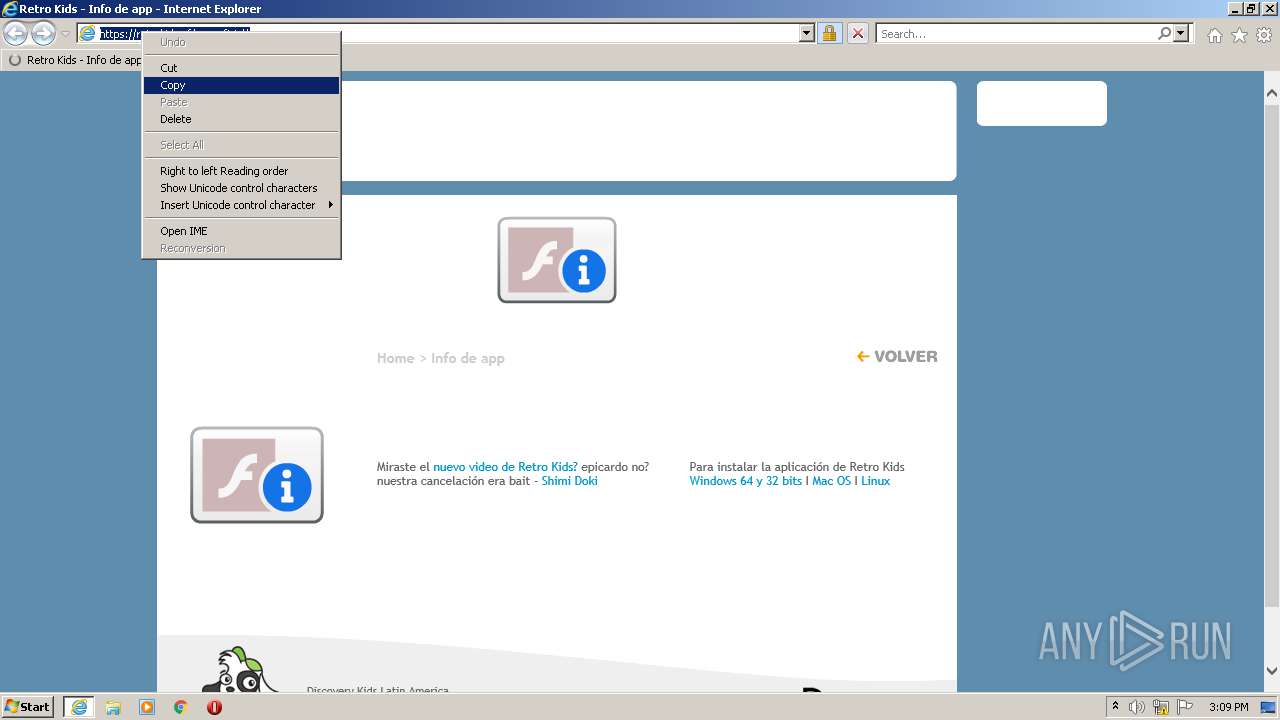Open the search provider dropdown

1182,33
